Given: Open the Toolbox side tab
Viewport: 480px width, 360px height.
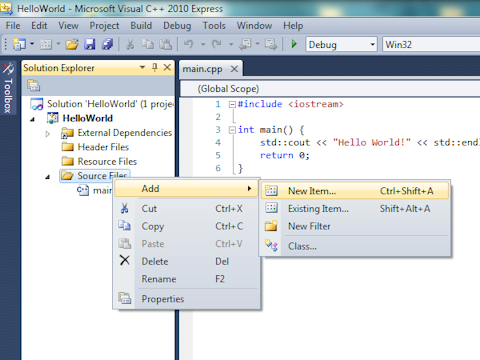Looking at the screenshot, I should coord(8,88).
